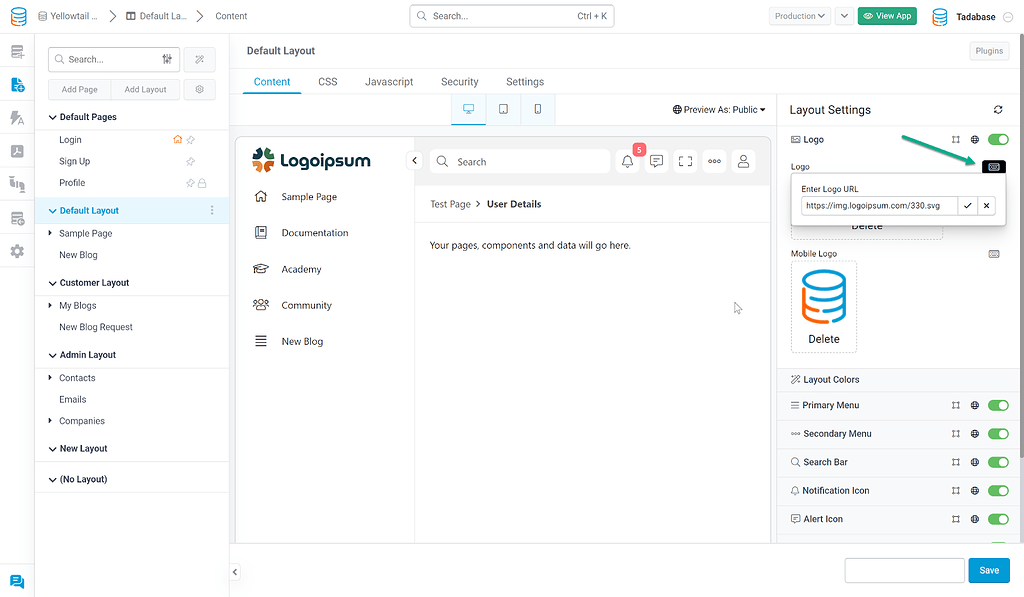The height and width of the screenshot is (597, 1024).
Task: Switch to desktop preview mode
Action: pos(468,109)
